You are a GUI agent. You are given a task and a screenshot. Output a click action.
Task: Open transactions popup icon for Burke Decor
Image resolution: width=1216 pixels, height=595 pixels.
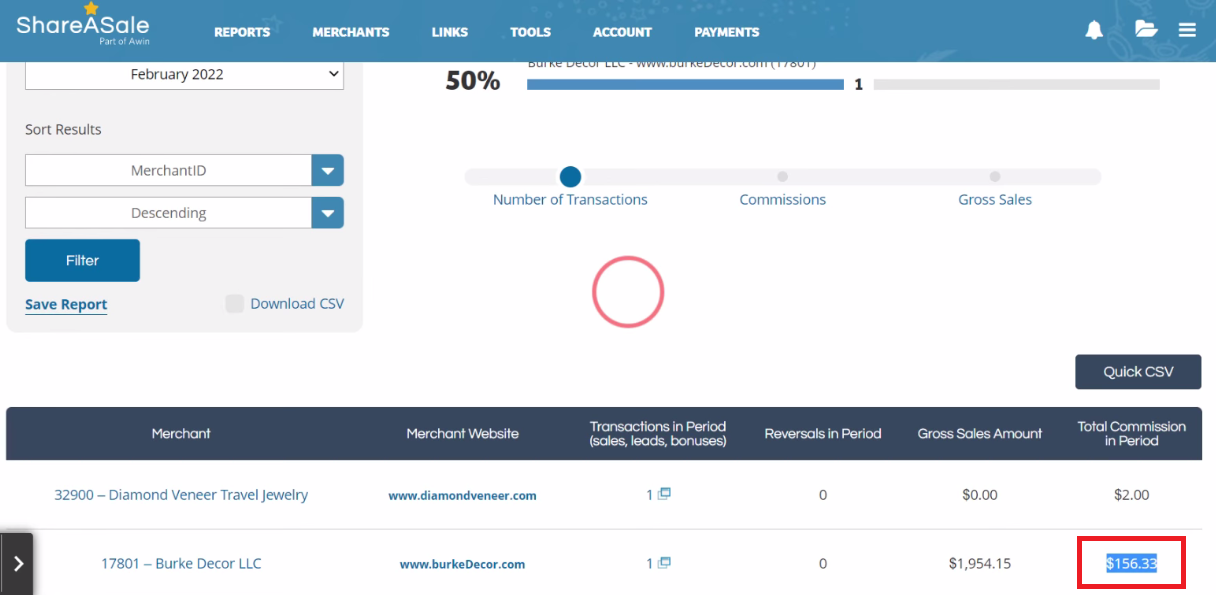coord(664,563)
